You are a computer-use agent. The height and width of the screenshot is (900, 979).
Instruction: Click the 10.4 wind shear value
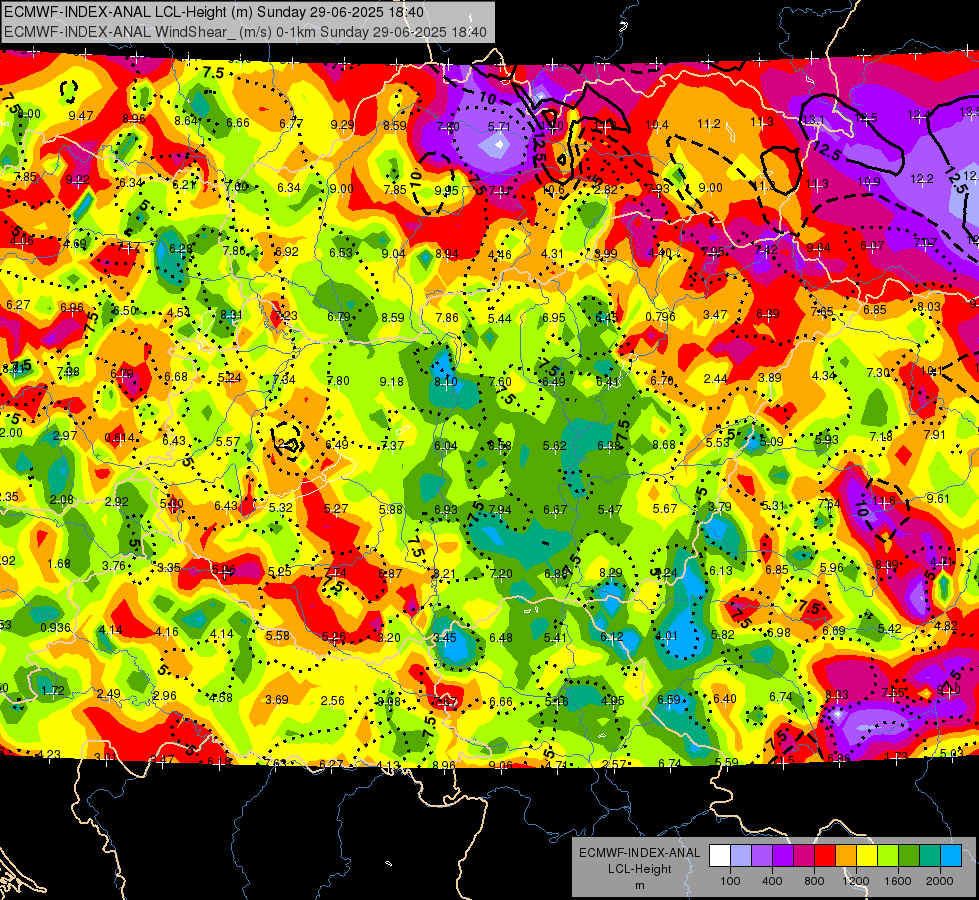657,125
